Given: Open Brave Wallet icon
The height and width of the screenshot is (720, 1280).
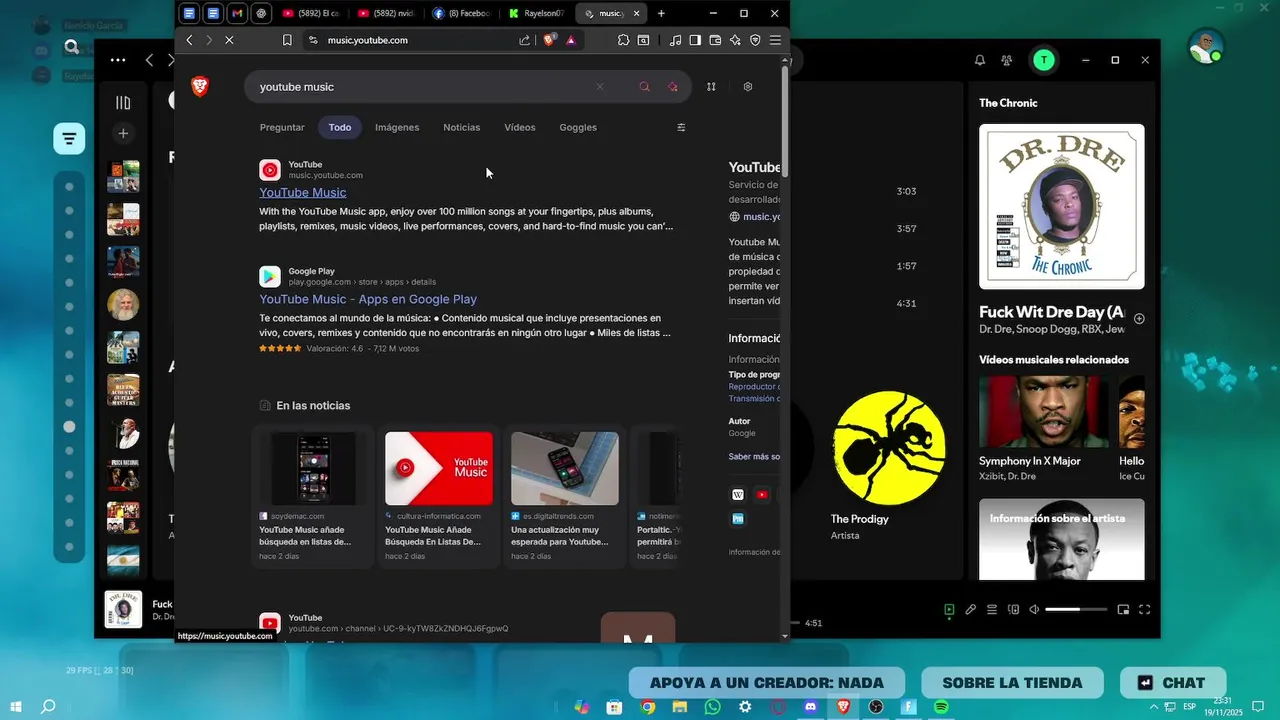Looking at the screenshot, I should [715, 40].
